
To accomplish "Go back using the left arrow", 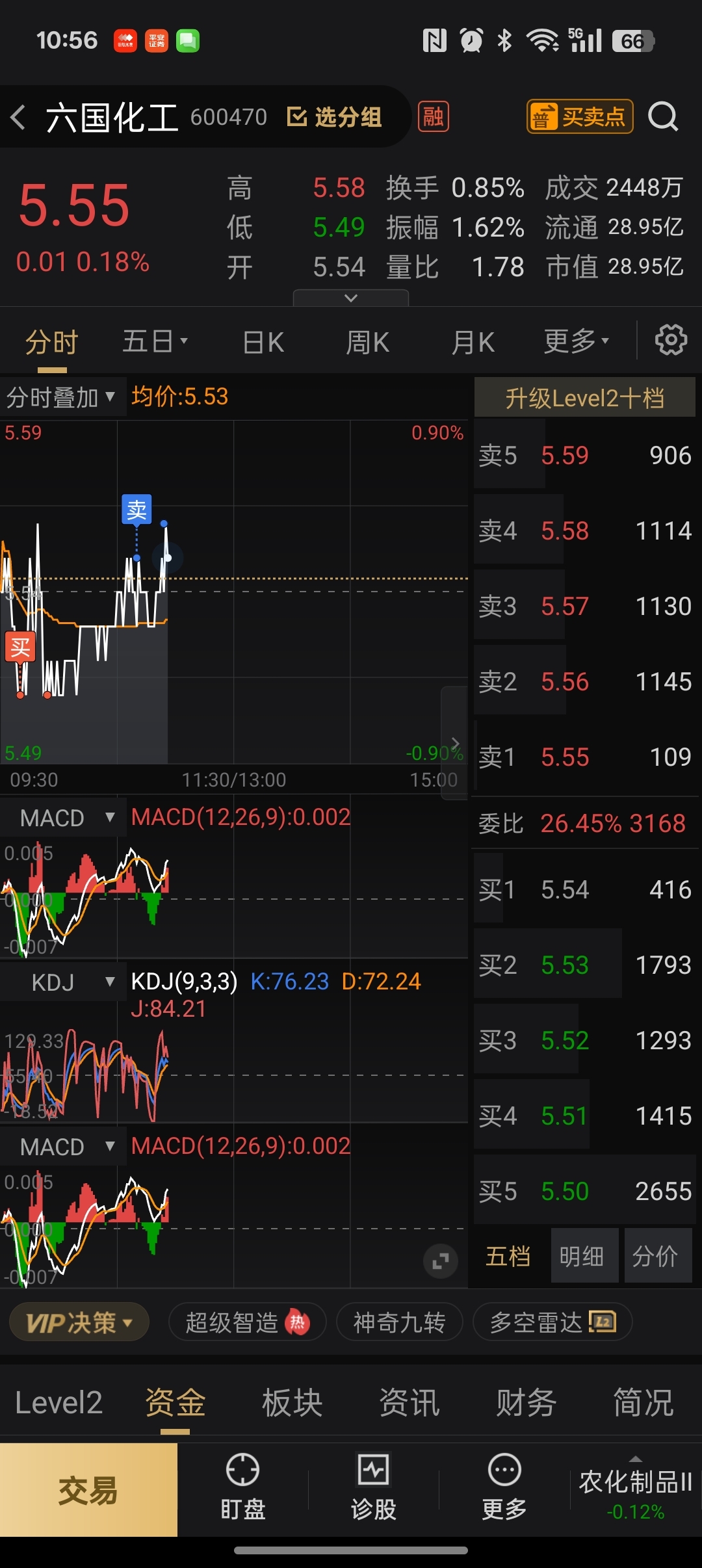I will [x=18, y=118].
